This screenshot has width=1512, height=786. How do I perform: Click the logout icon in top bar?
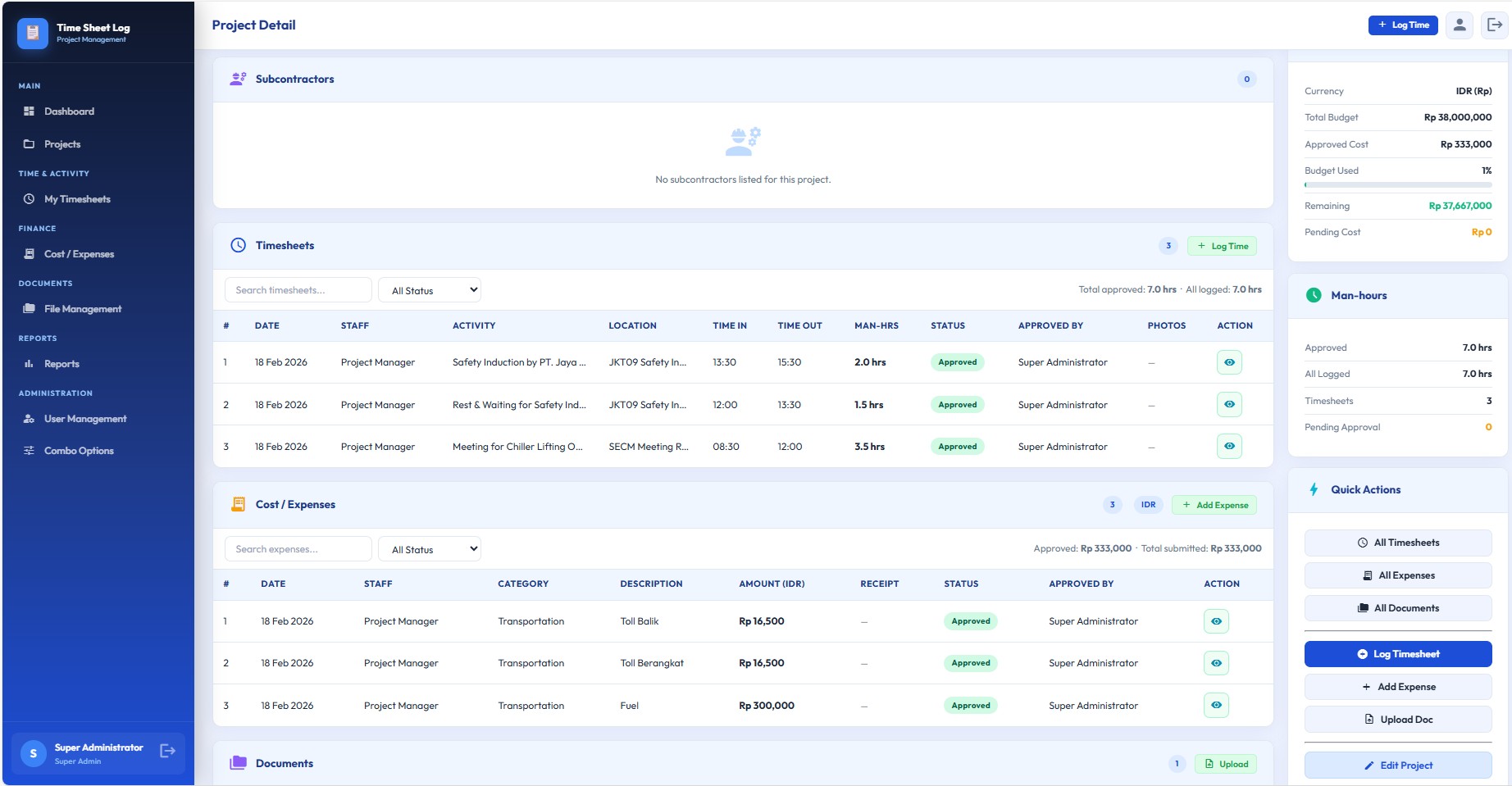pos(1495,25)
